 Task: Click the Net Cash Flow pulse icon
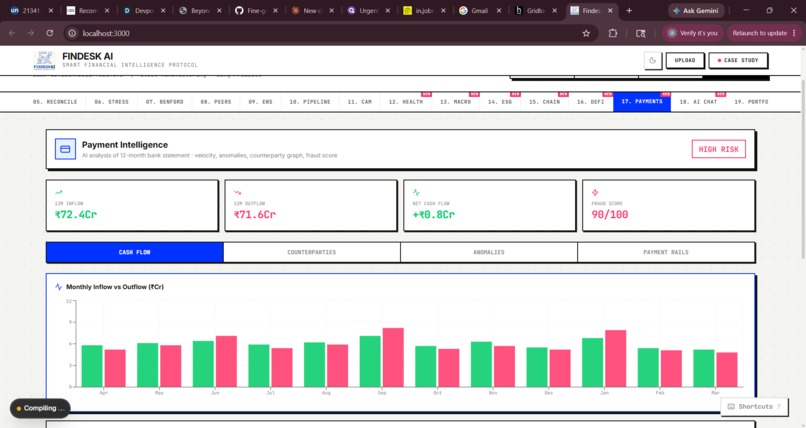[416, 193]
